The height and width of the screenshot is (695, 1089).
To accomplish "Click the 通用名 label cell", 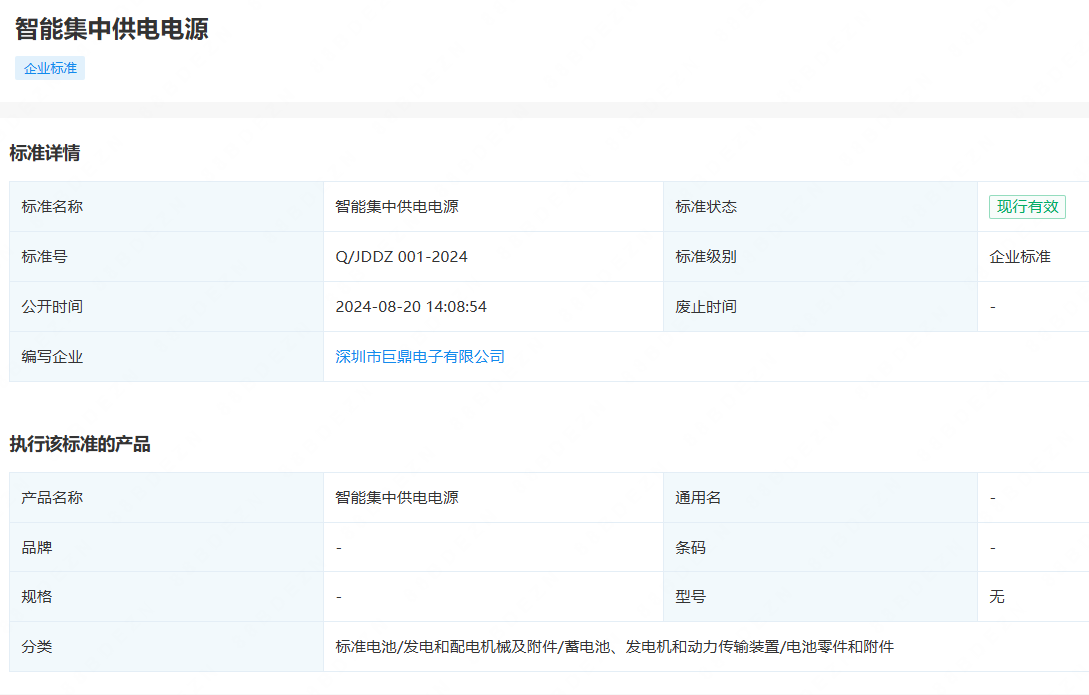I will tap(820, 498).
